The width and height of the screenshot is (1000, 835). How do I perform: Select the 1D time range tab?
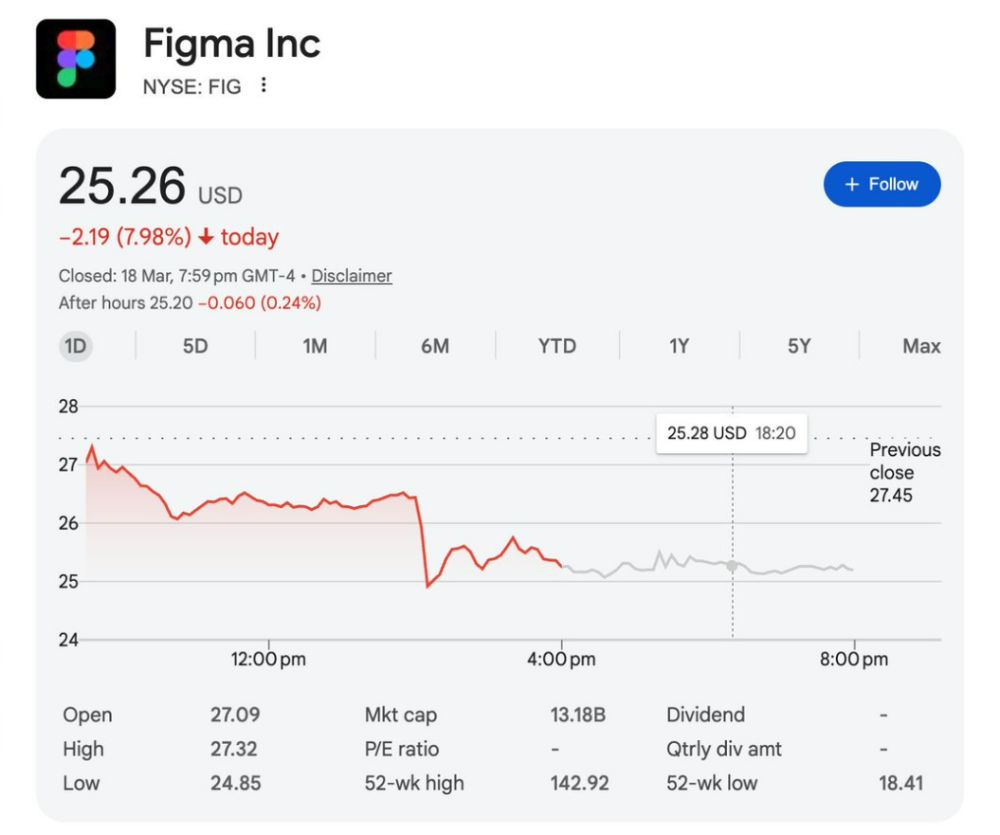[76, 346]
